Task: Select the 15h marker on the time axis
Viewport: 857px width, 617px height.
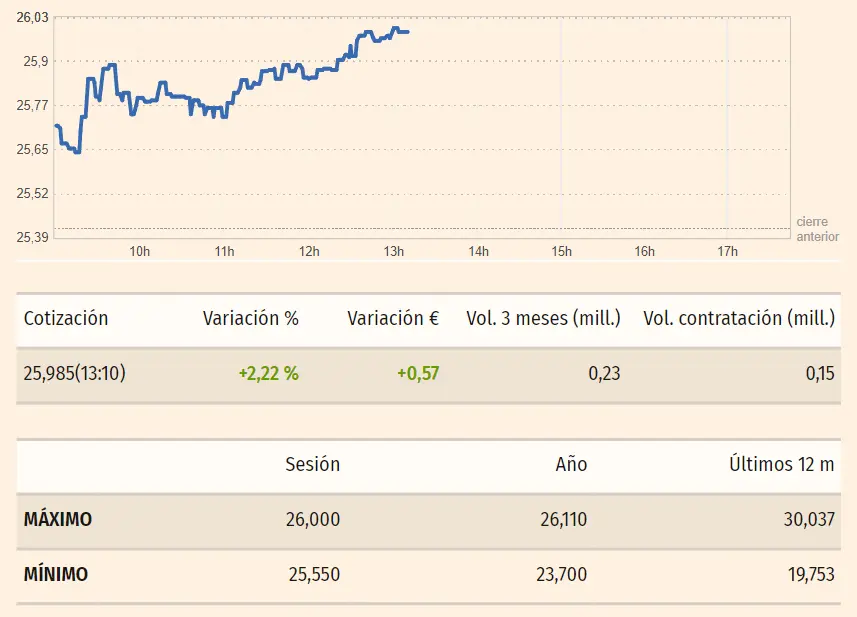Action: (562, 251)
